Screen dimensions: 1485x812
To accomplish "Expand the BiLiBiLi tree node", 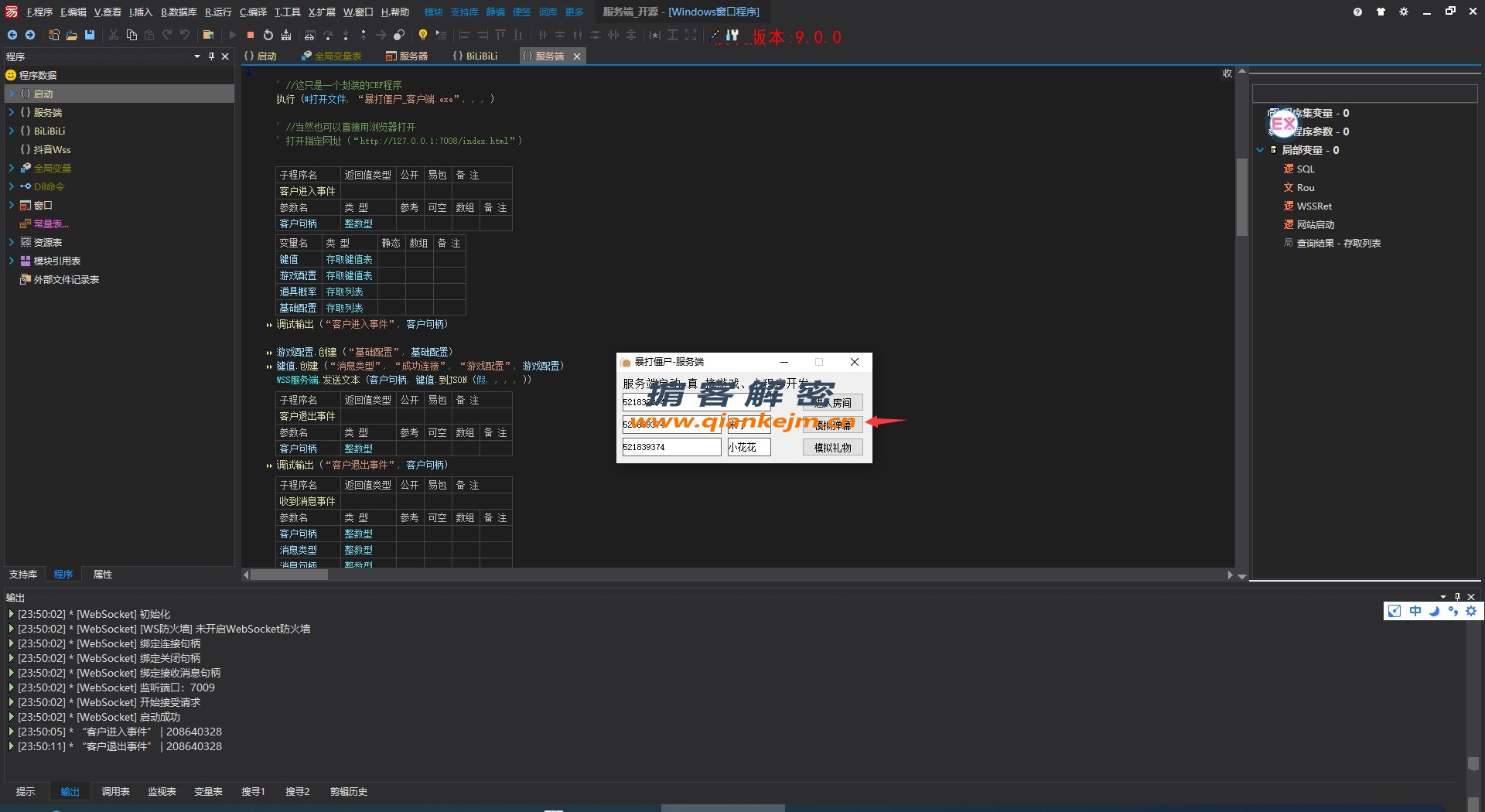I will coord(12,131).
